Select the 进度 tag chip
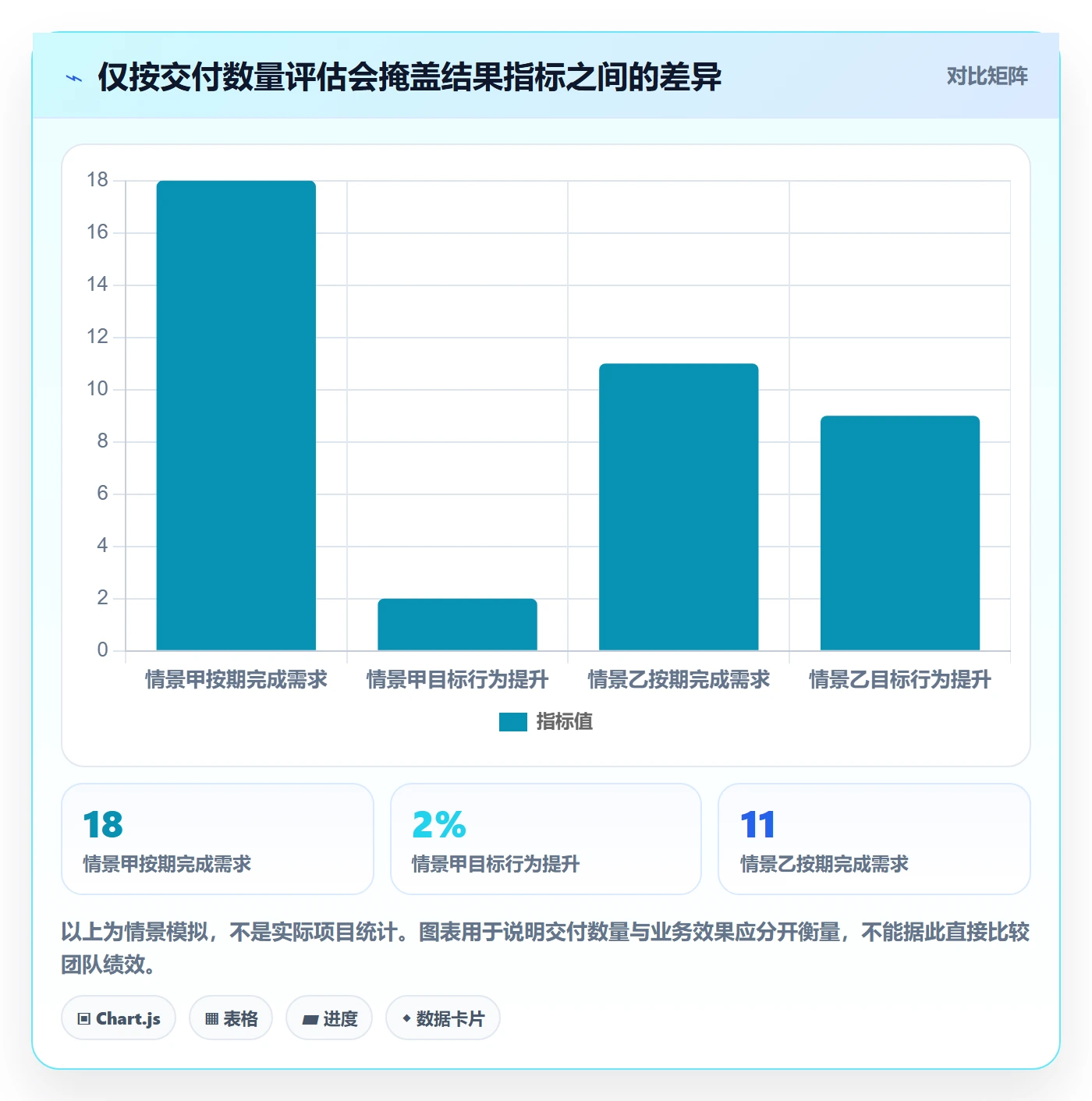The height and width of the screenshot is (1101, 1092). coord(329,1018)
